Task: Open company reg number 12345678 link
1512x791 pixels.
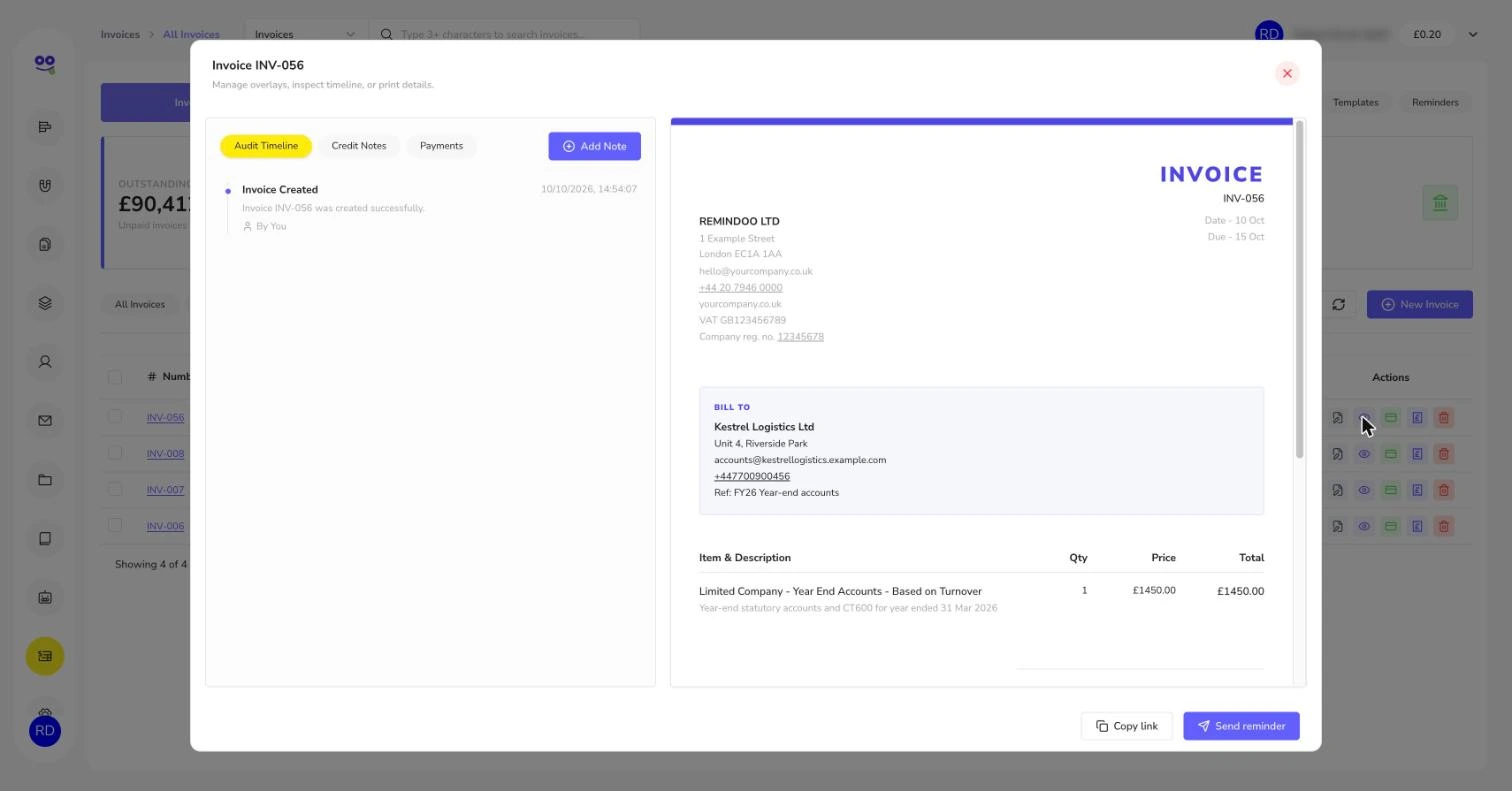Action: [800, 337]
